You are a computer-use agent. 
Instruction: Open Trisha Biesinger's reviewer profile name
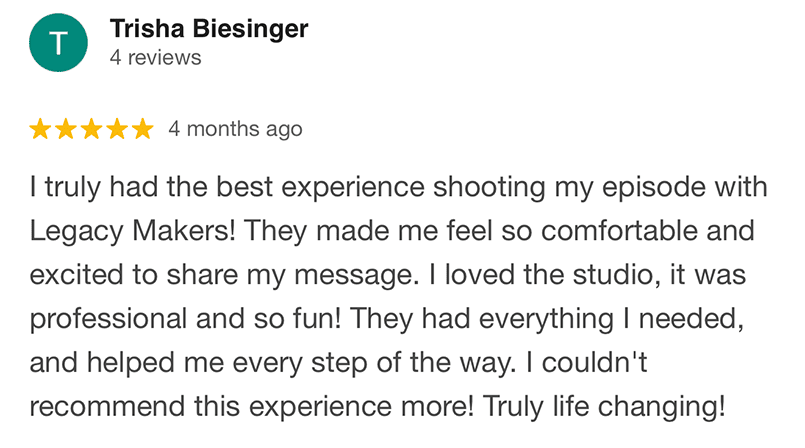209,29
